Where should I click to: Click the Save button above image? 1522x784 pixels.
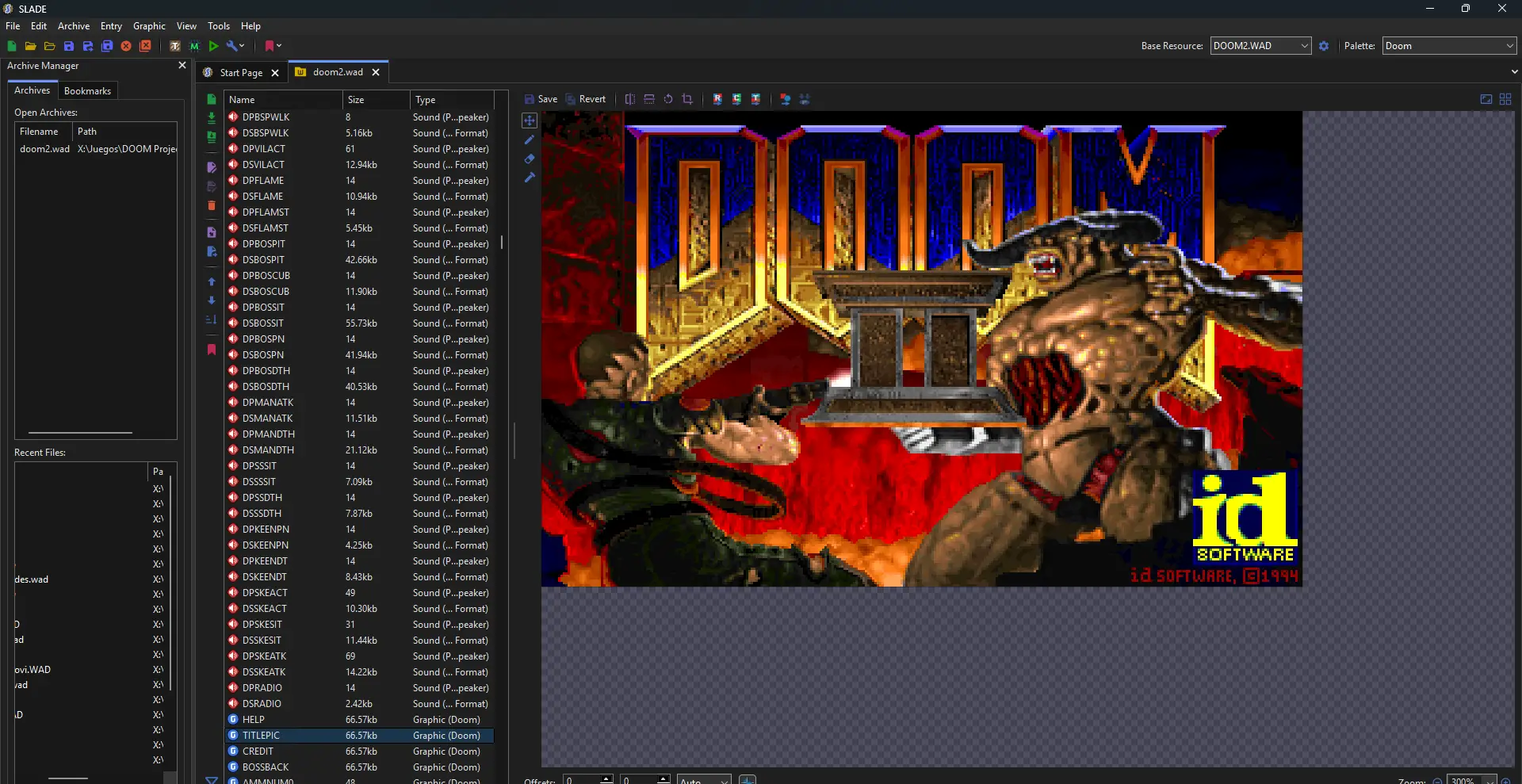tap(541, 99)
